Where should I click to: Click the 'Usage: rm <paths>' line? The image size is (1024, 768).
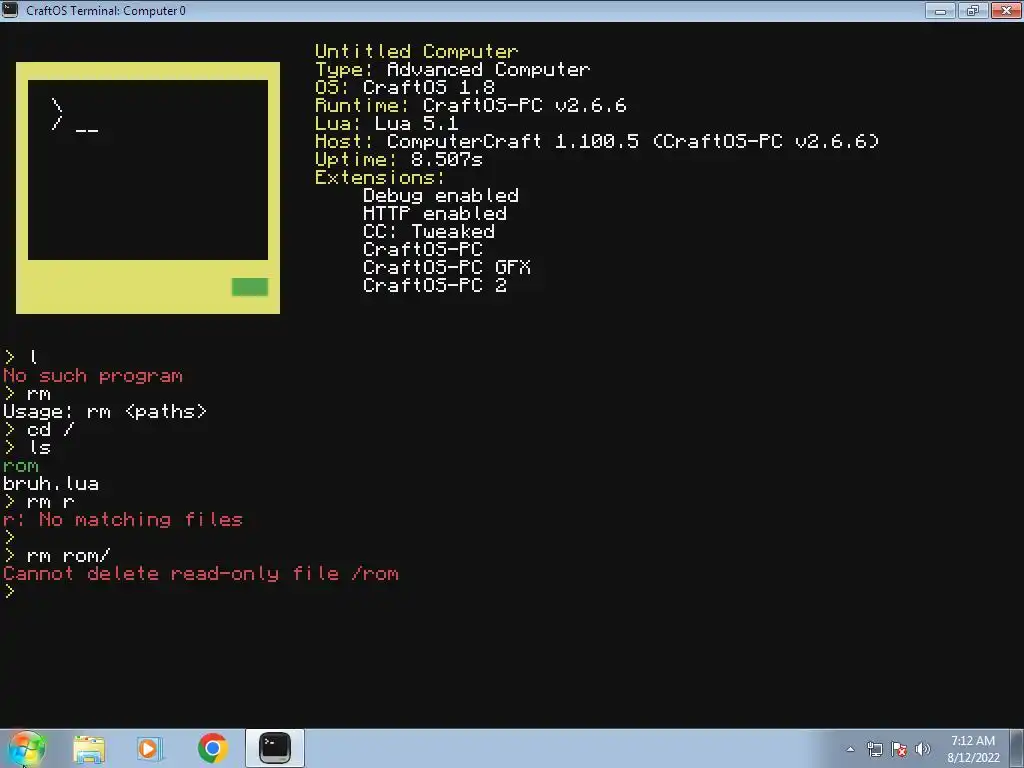coord(105,411)
